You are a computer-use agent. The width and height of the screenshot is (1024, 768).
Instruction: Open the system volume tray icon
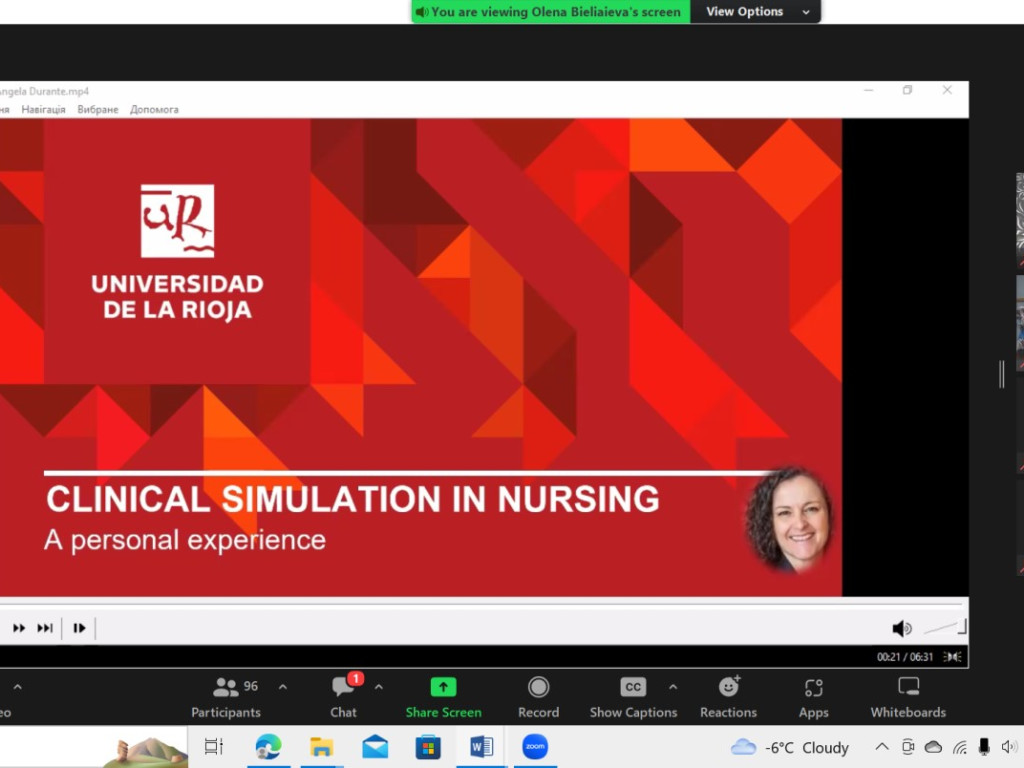pos(1008,746)
